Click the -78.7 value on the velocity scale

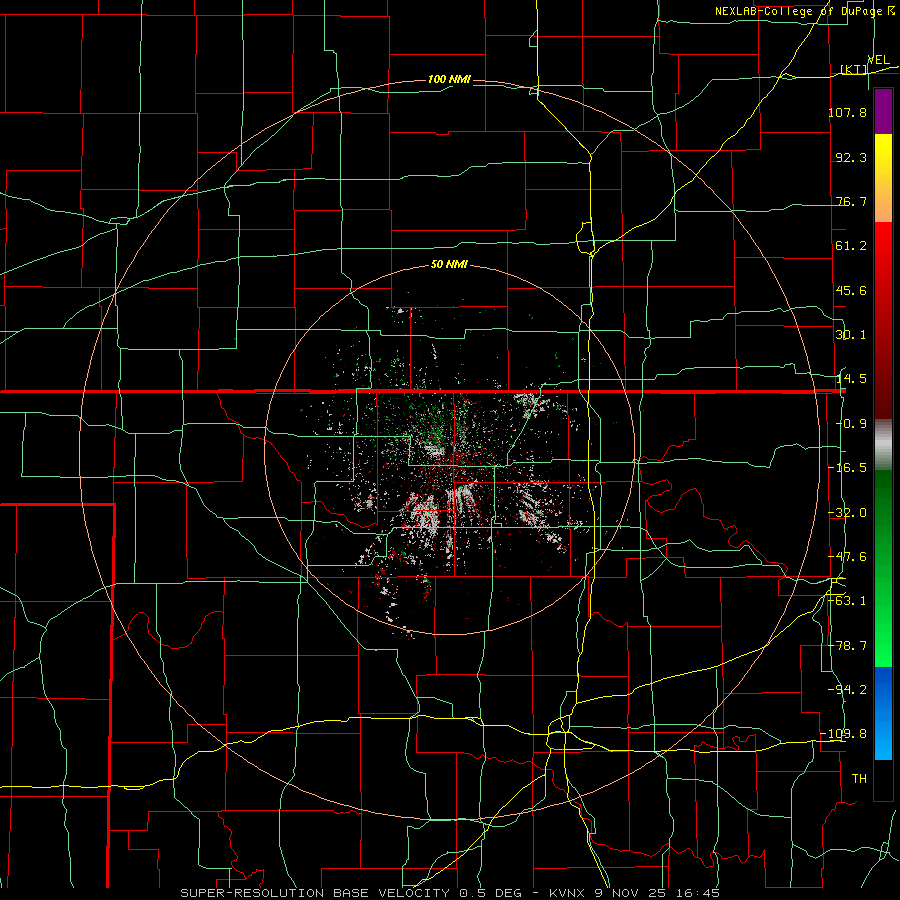[x=848, y=646]
